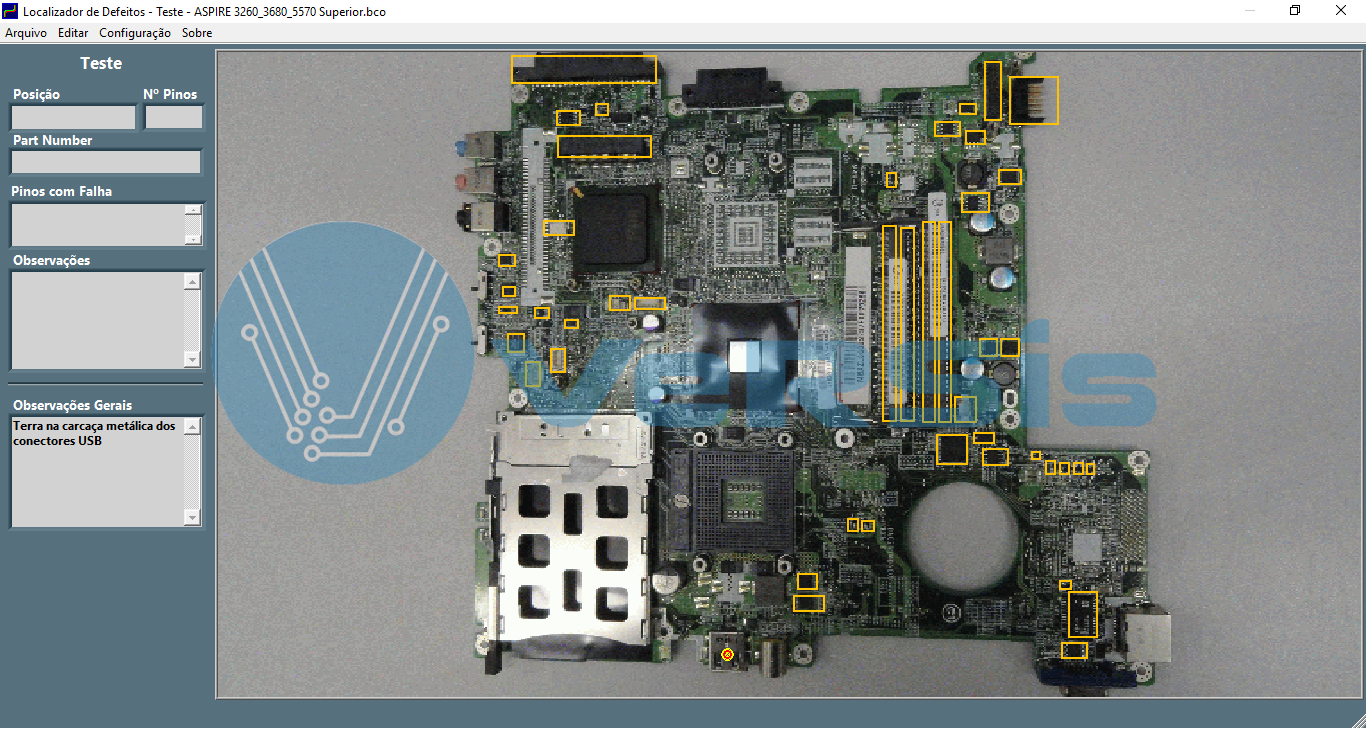
Task: Select the tall narrow marker beside the gold-pin connector
Action: [992, 90]
